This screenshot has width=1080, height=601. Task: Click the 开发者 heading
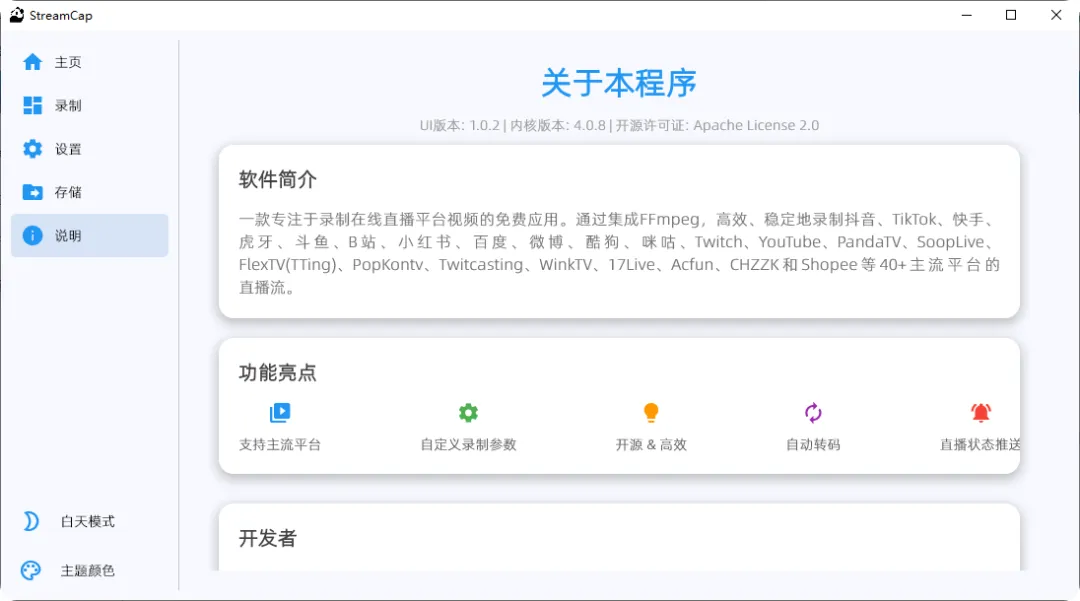pos(267,538)
